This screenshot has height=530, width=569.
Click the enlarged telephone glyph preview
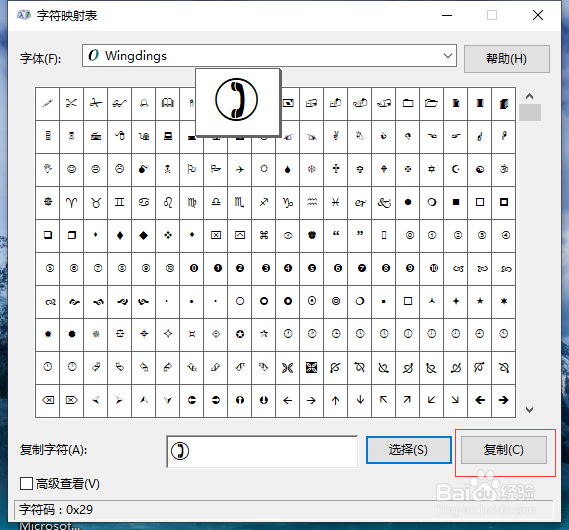[x=238, y=102]
